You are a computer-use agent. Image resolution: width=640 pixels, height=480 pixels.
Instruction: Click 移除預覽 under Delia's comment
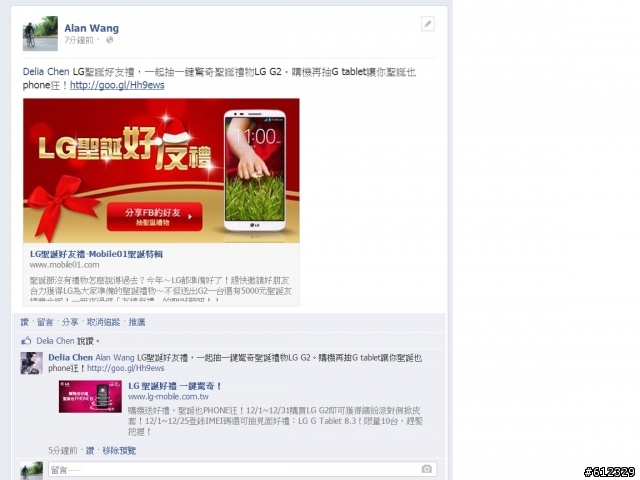119,451
